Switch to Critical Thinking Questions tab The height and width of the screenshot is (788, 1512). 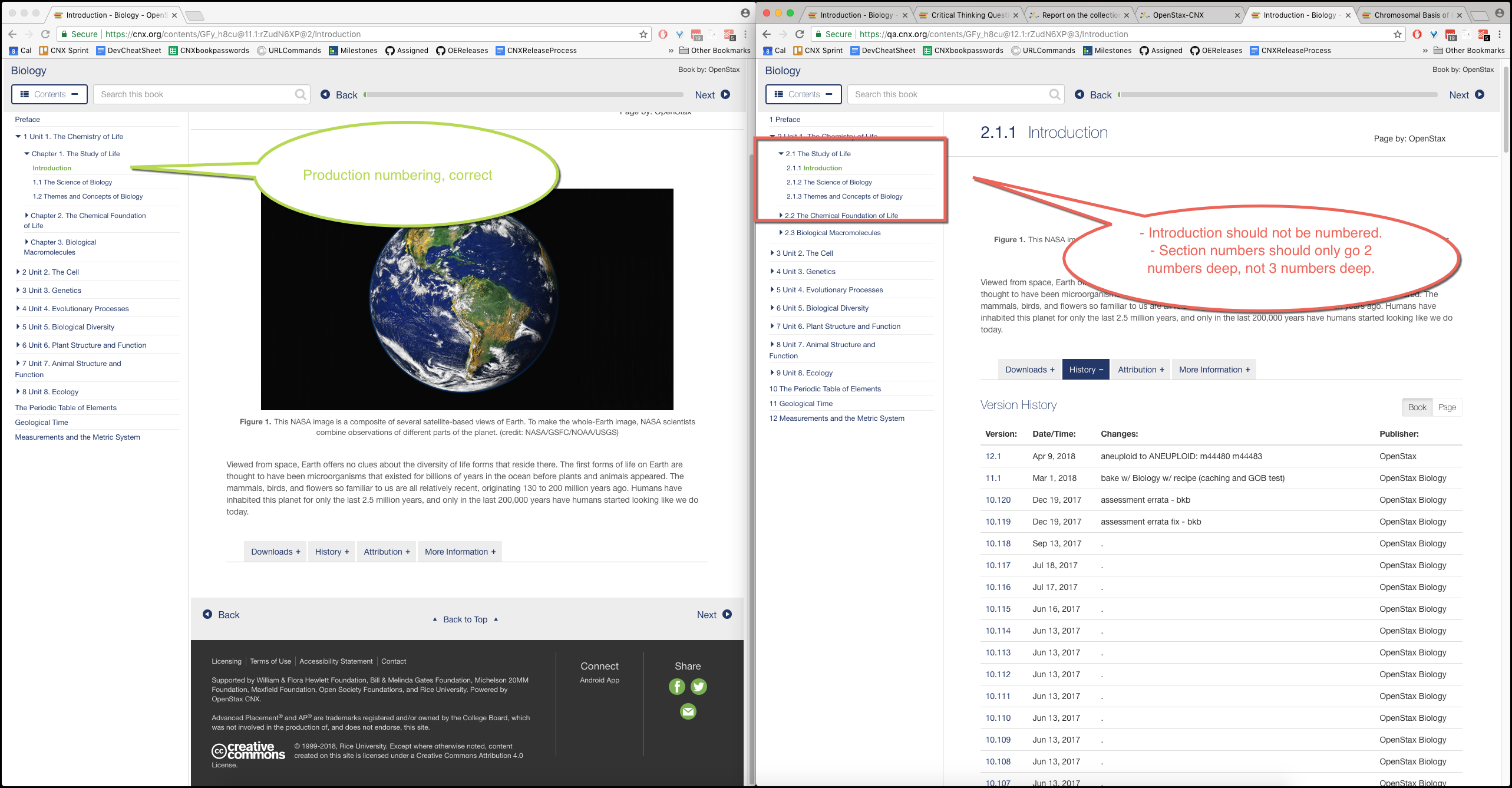coord(968,15)
